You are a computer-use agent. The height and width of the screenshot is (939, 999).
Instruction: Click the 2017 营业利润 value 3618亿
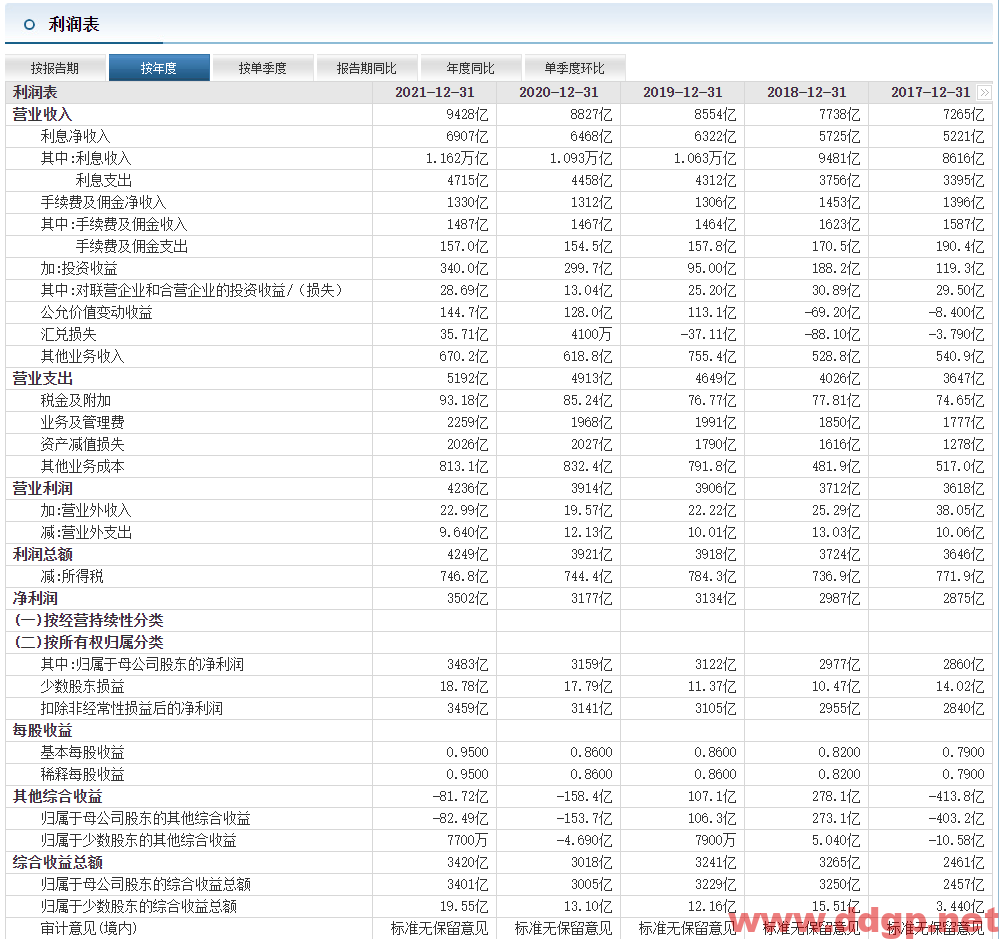963,489
